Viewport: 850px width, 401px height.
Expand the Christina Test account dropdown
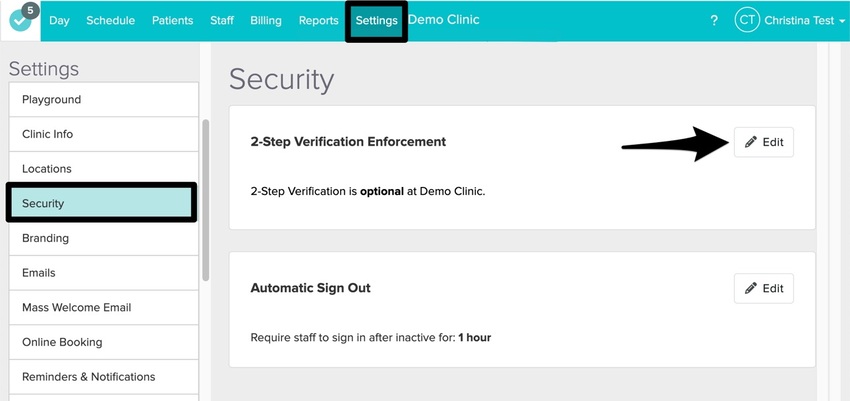[x=805, y=20]
